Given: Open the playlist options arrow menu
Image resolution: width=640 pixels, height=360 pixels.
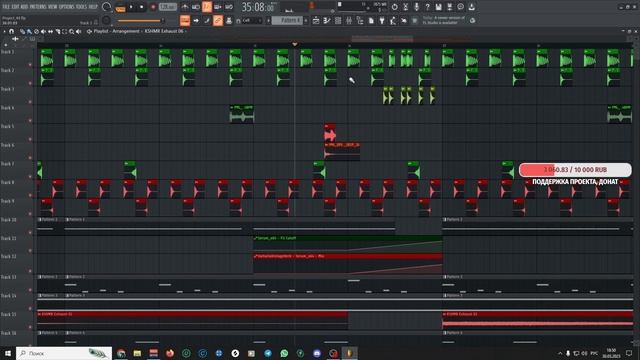Looking at the screenshot, I should [x=5, y=31].
